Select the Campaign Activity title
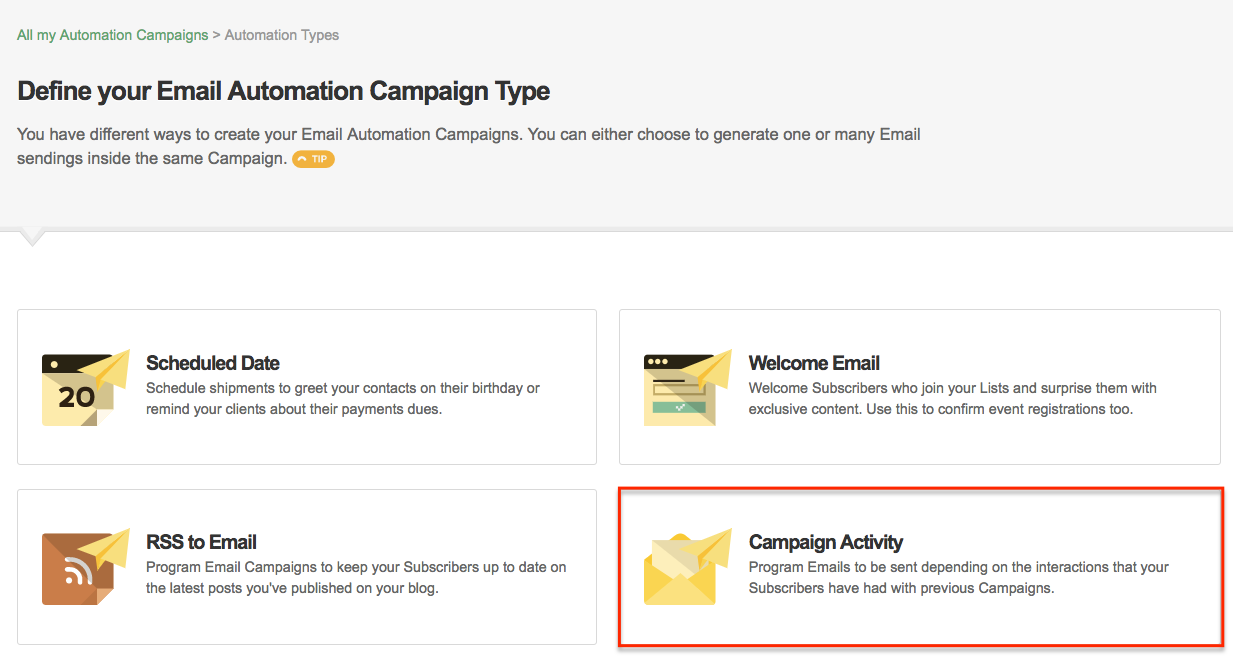This screenshot has height=656, width=1233. click(826, 542)
